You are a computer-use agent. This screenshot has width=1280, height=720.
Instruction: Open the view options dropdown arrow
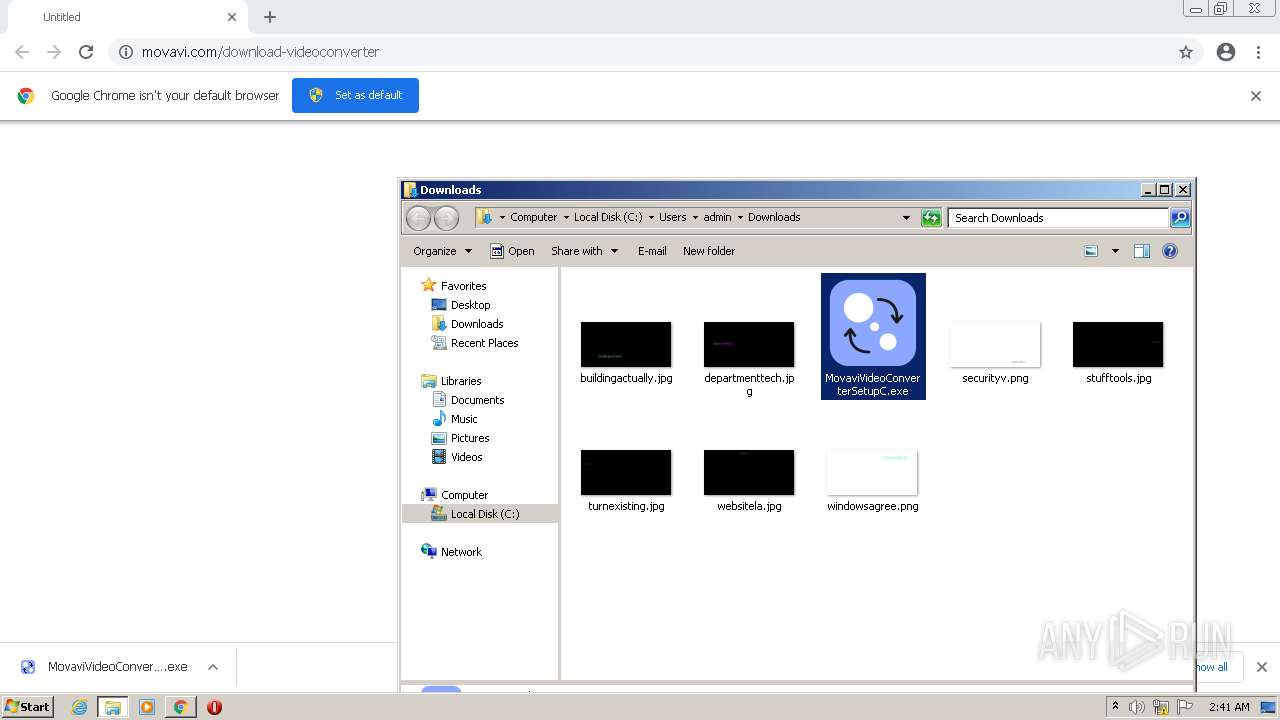point(1115,251)
